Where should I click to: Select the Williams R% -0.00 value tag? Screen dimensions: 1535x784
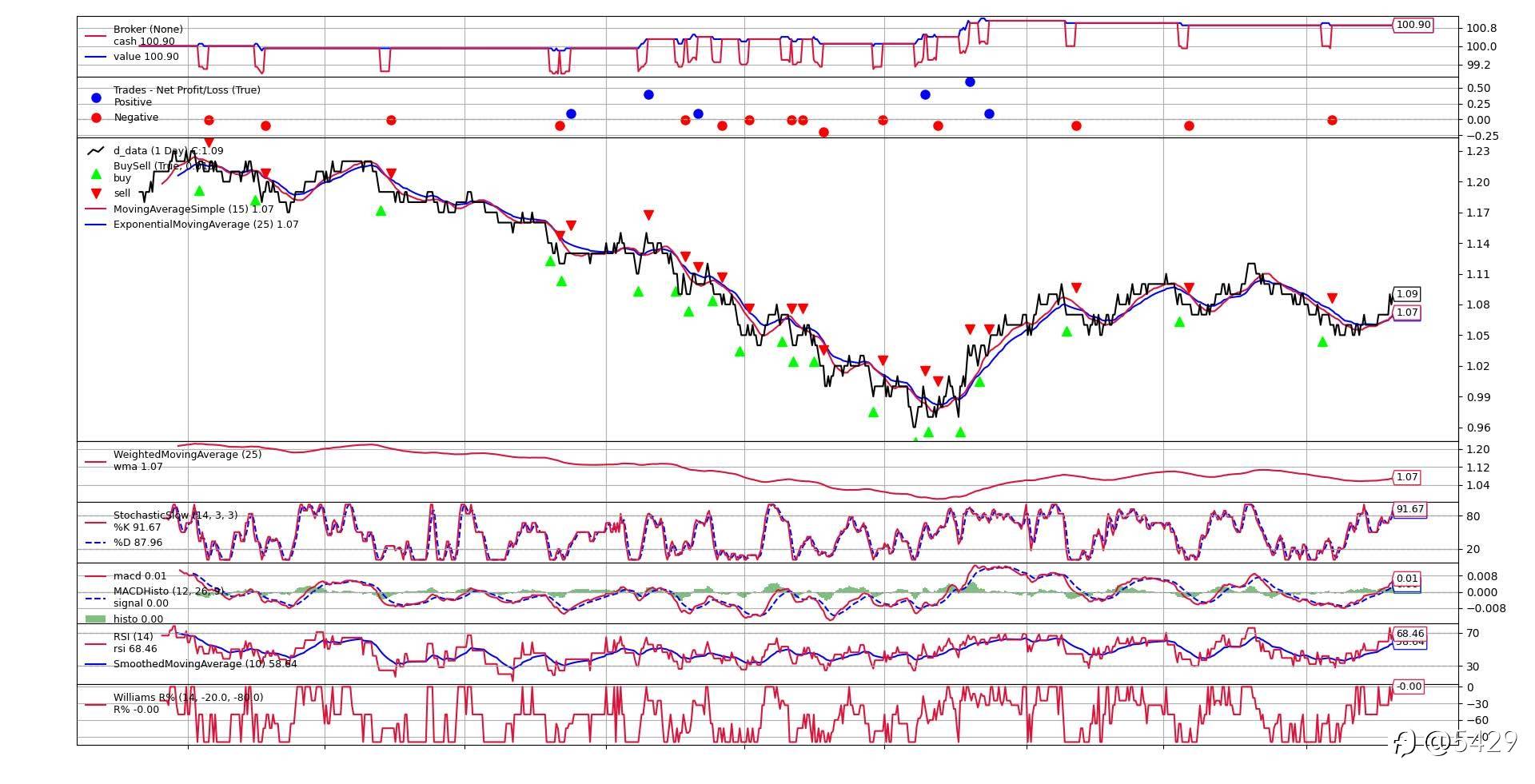1409,686
